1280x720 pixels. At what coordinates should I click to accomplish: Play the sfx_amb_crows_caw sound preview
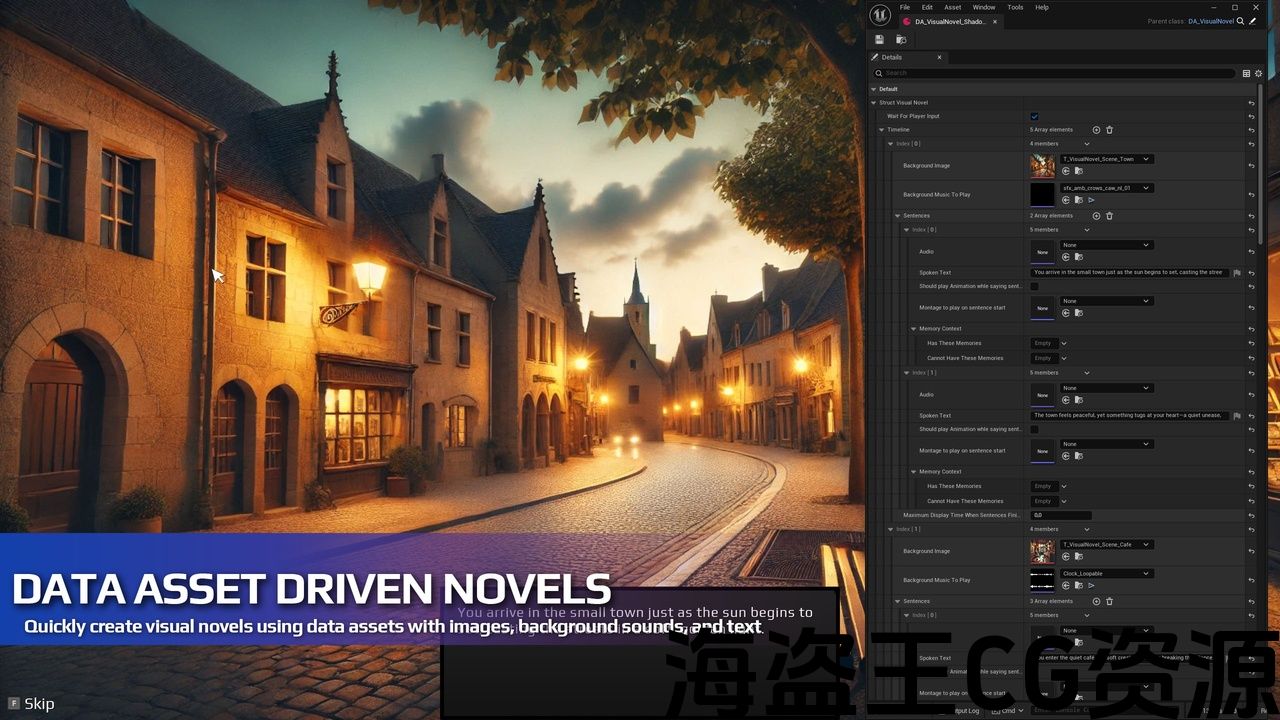click(x=1091, y=200)
